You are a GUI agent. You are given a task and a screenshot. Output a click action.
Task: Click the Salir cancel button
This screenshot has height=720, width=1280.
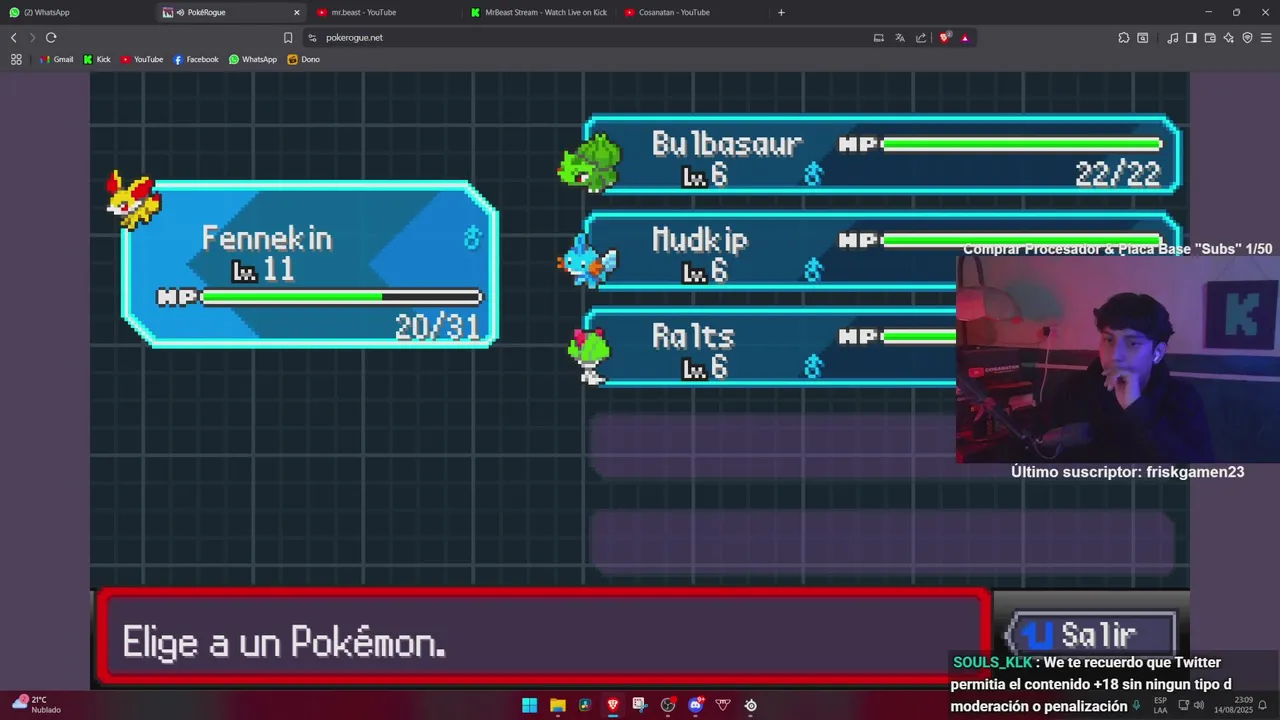pos(1091,634)
